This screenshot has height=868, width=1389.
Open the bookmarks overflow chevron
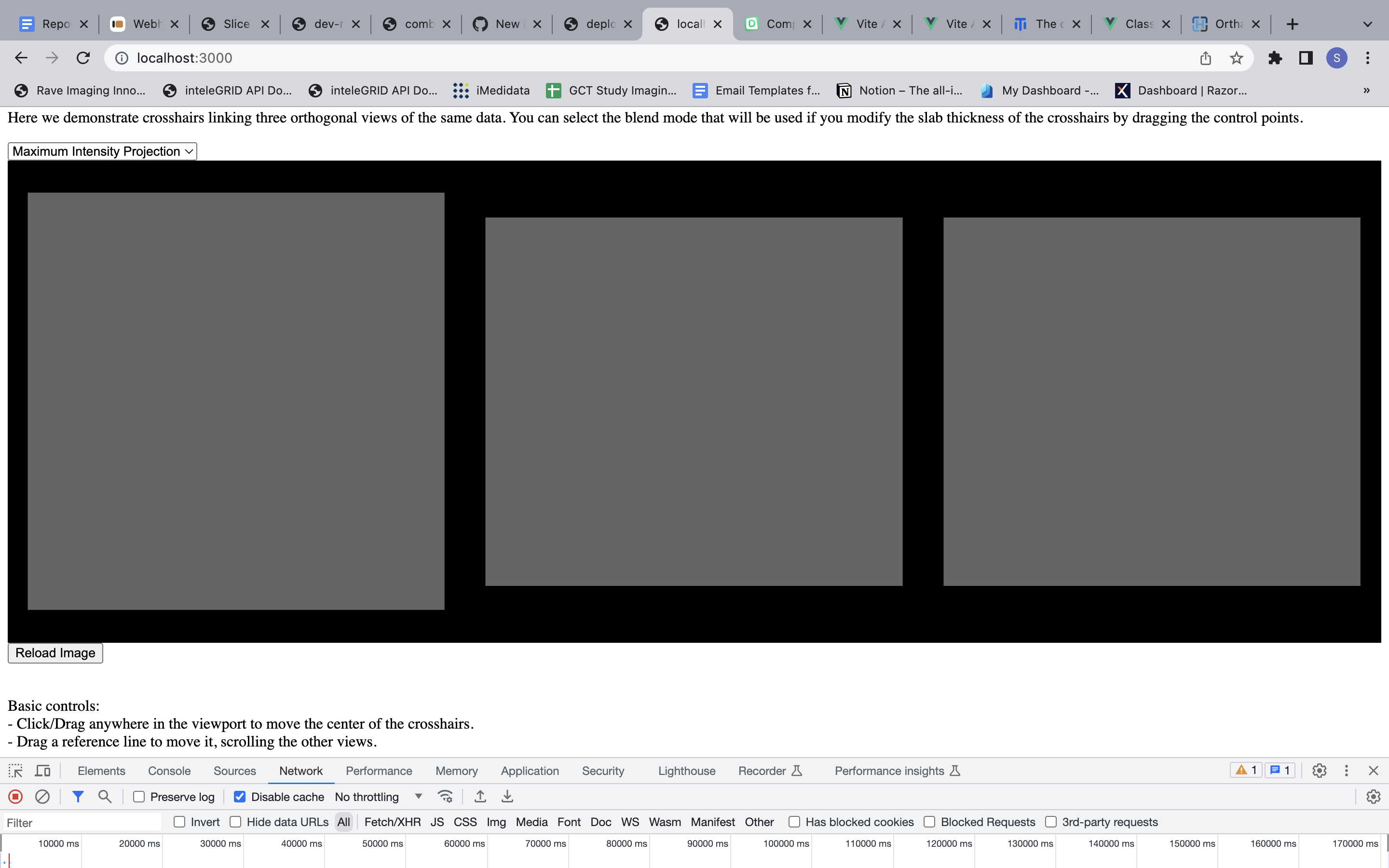pos(1367,90)
